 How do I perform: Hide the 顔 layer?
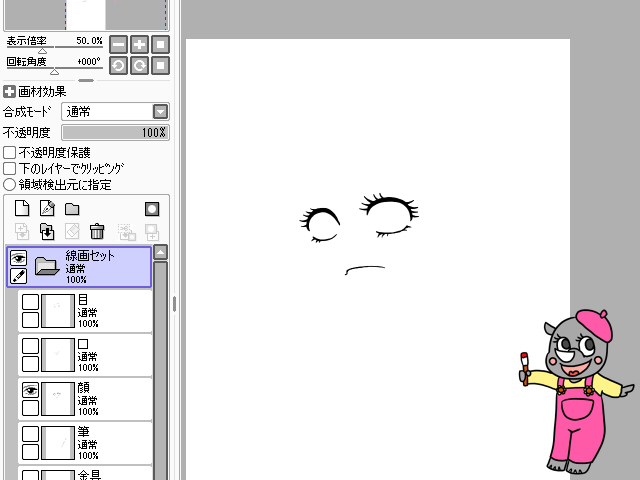(x=30, y=390)
